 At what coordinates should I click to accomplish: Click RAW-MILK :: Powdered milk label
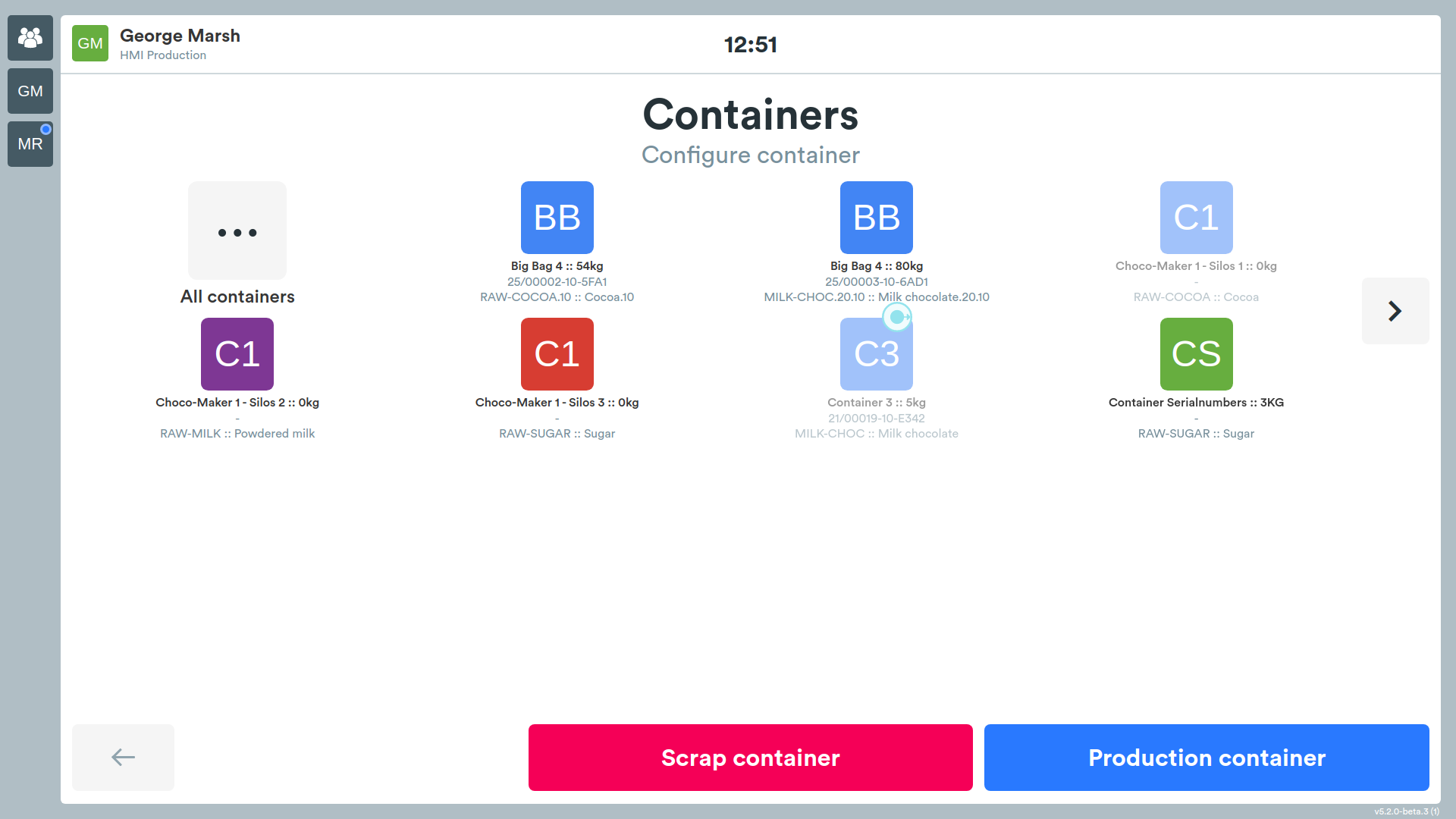point(237,434)
